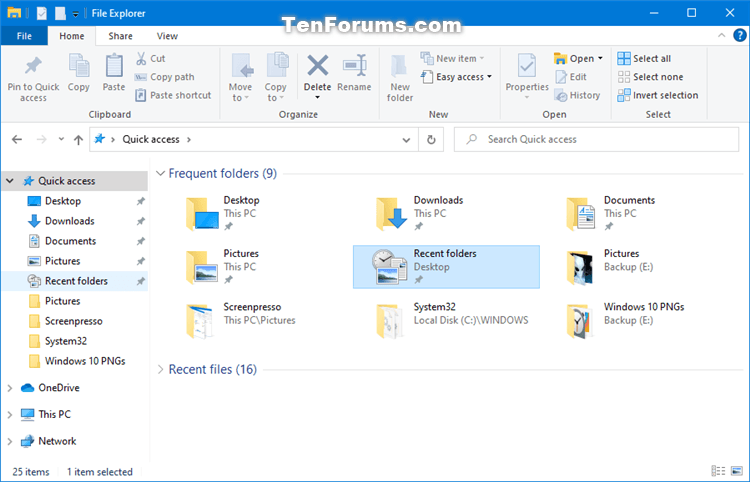Create a New folder from ribbon
This screenshot has width=750, height=482.
tap(400, 78)
